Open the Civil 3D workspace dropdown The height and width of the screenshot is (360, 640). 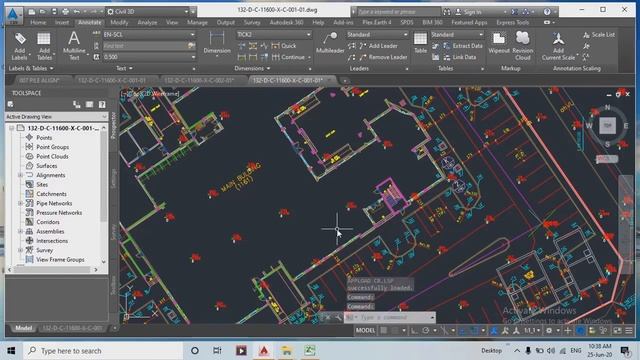pyautogui.click(x=149, y=11)
